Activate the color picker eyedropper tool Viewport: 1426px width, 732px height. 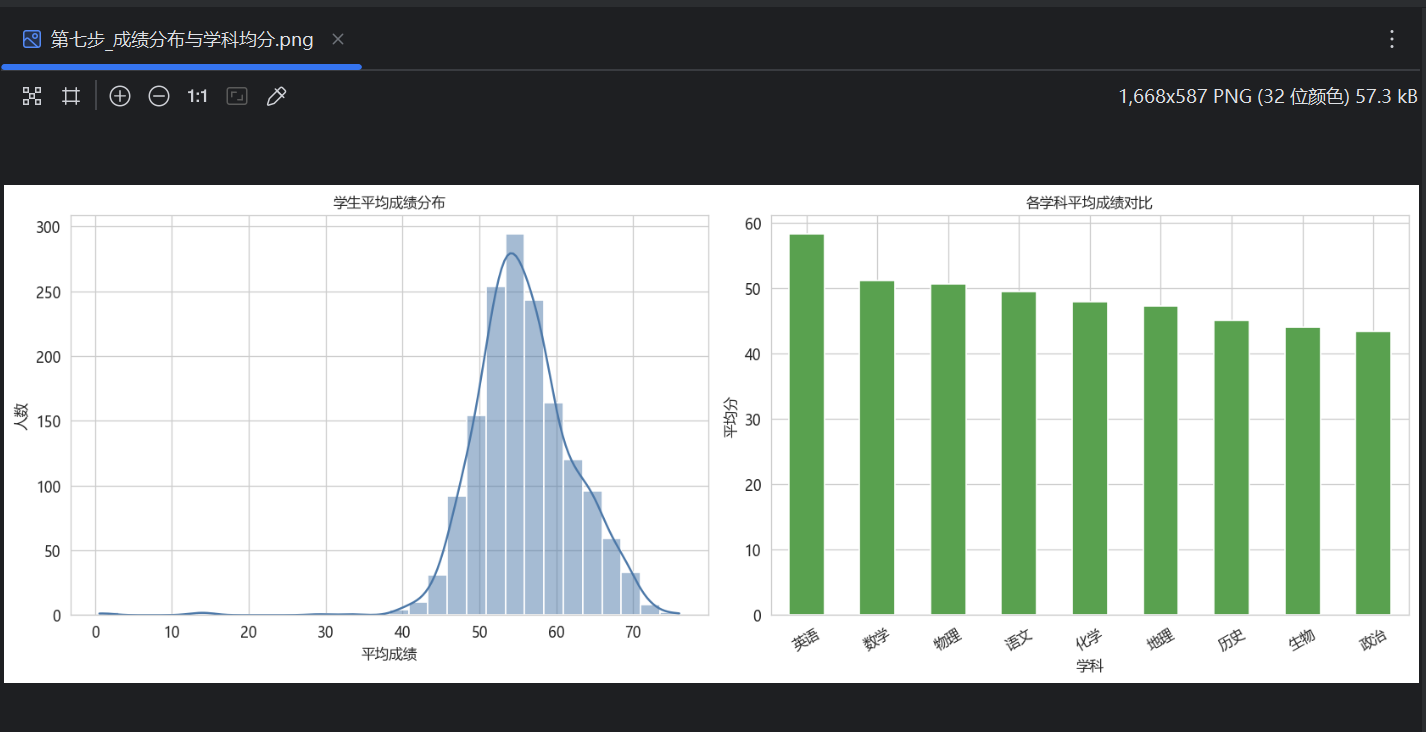pos(276,96)
